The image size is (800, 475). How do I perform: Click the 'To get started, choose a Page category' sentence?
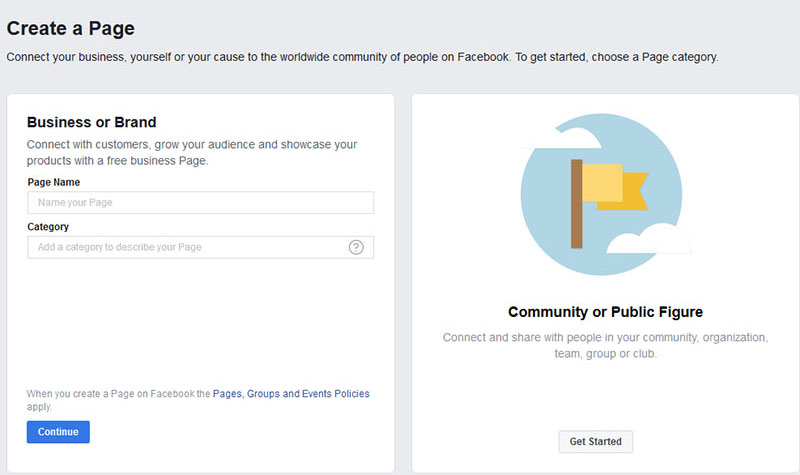616,57
